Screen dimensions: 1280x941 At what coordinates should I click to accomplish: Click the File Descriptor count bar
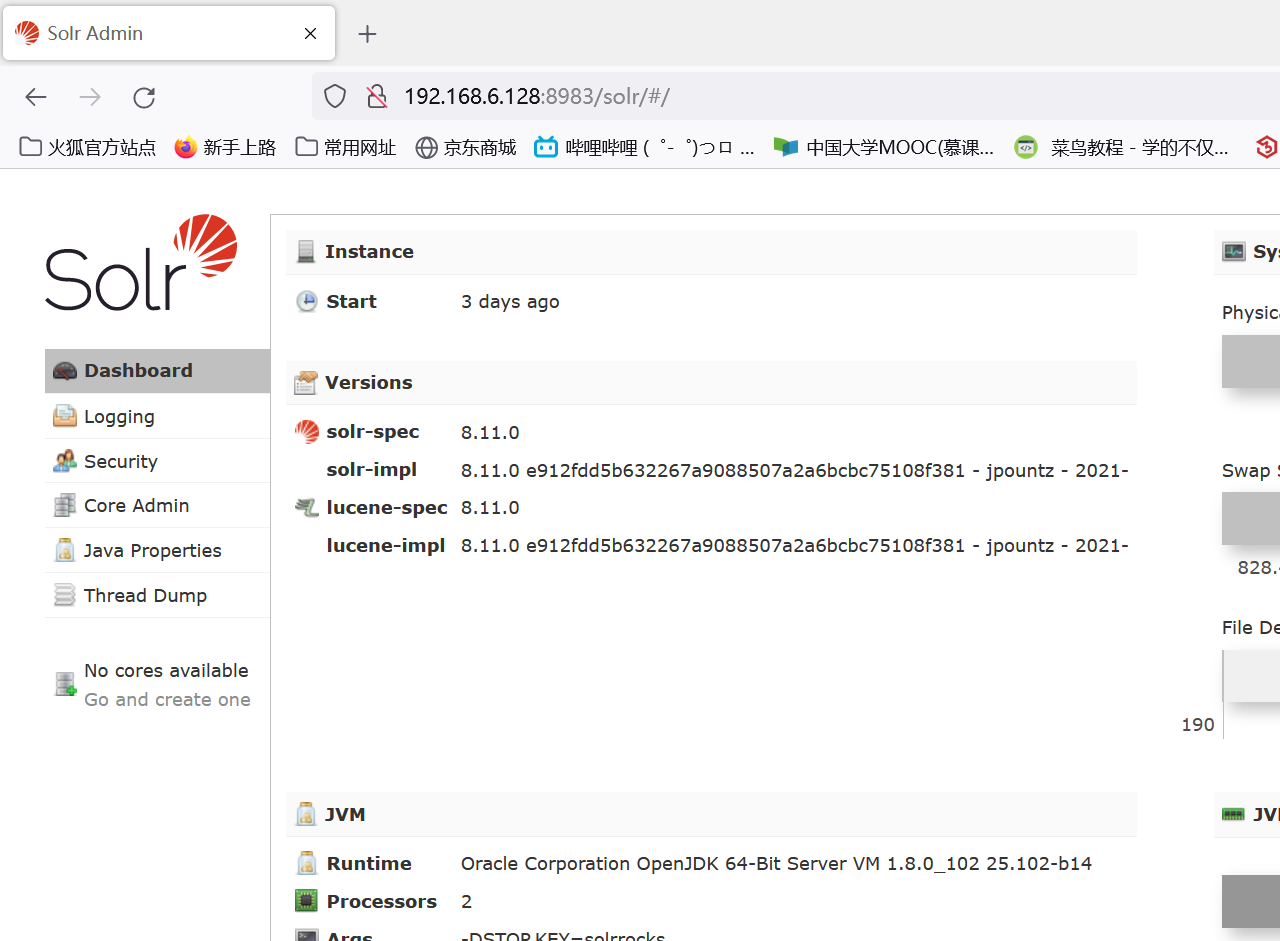tap(1252, 676)
